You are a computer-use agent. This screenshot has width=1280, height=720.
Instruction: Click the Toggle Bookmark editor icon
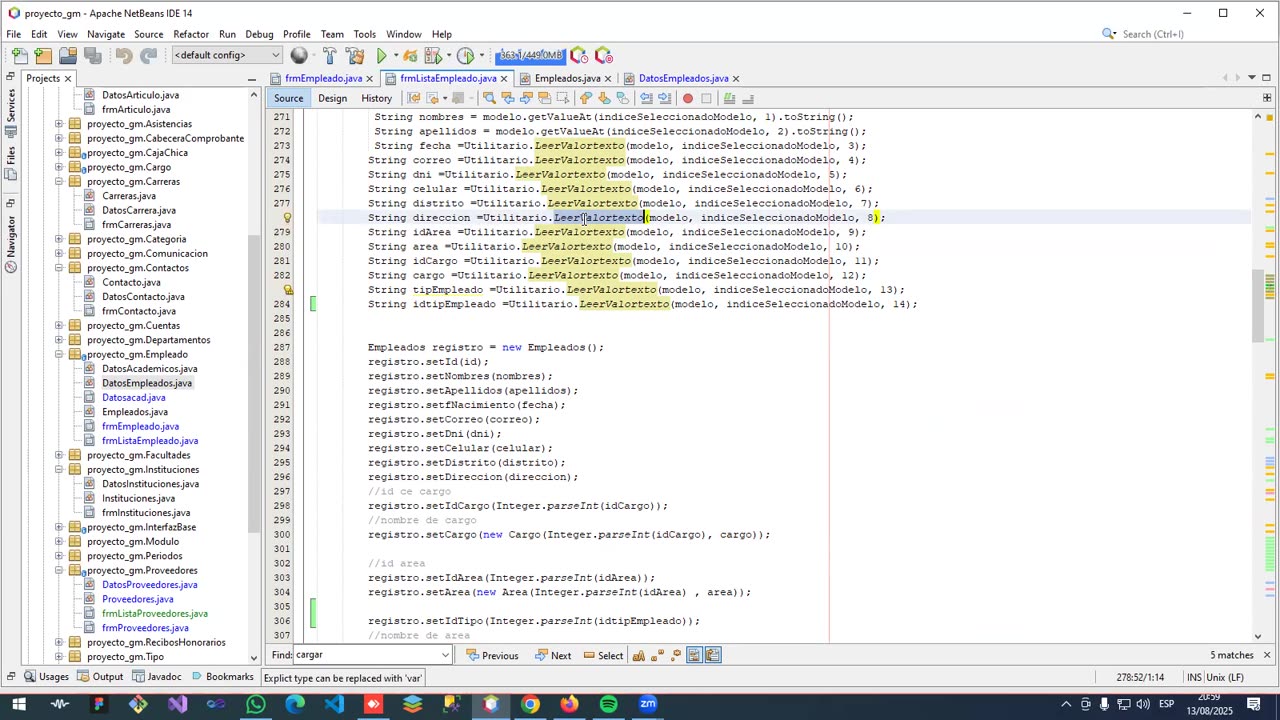(x=623, y=98)
